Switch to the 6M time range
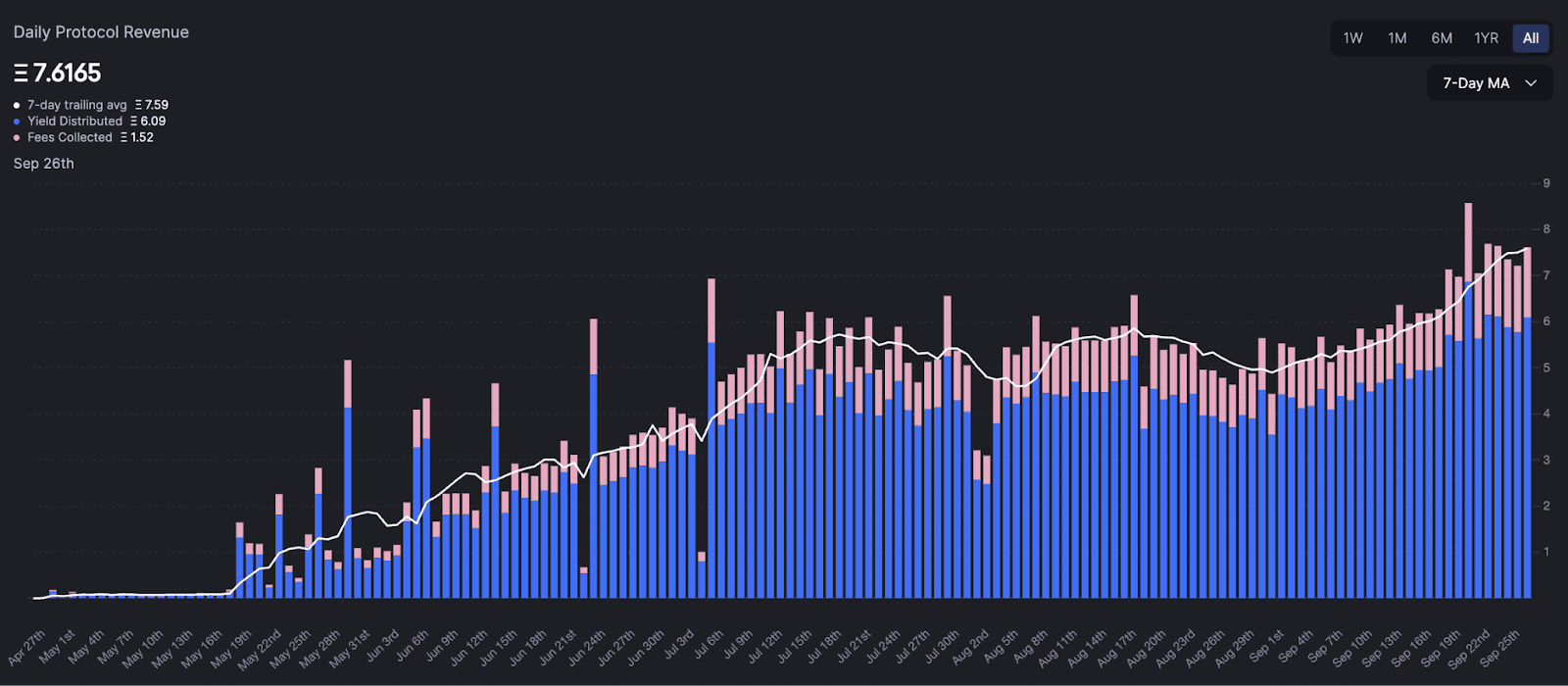 pos(1442,38)
